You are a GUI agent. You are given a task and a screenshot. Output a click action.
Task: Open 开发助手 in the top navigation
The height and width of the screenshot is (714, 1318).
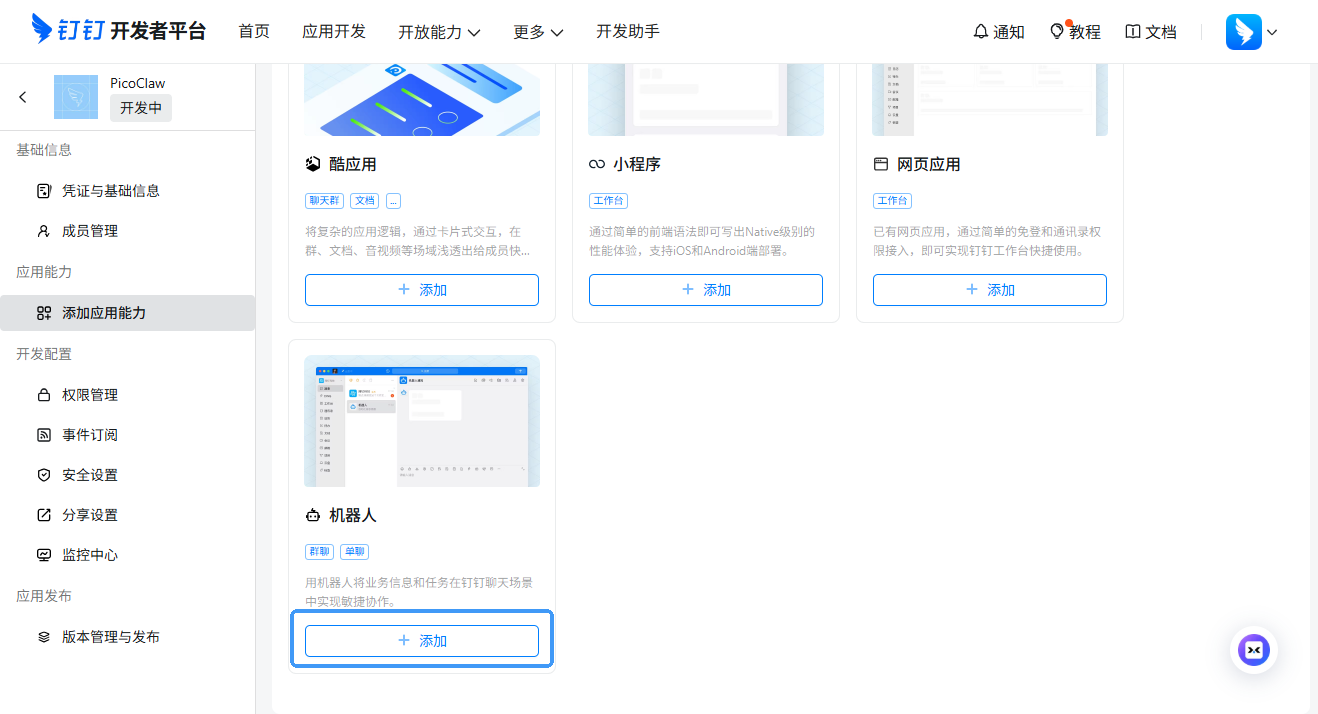[628, 32]
